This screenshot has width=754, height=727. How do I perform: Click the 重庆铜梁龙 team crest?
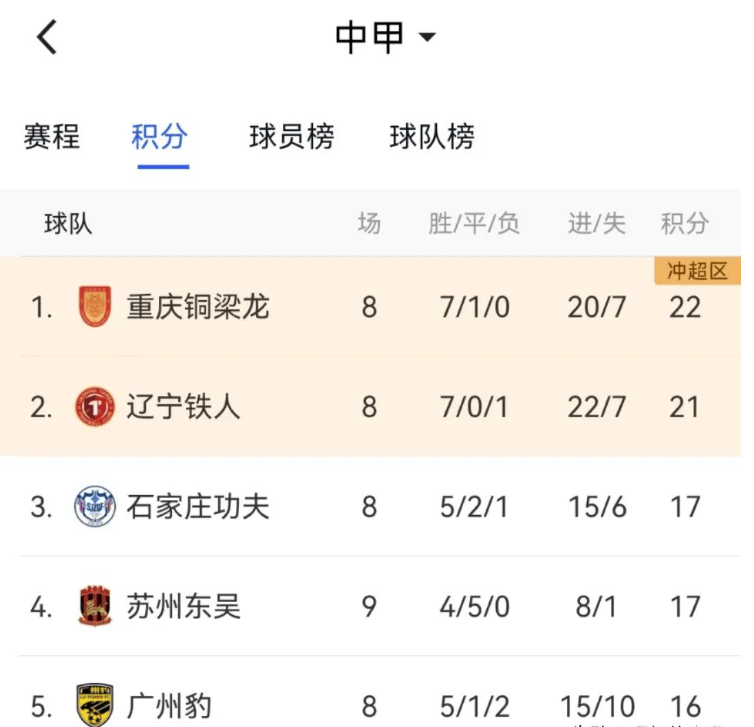95,306
